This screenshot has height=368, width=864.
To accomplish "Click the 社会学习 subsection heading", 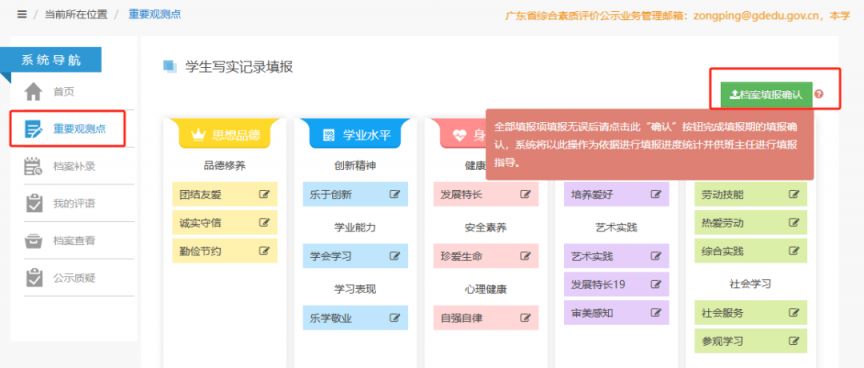I will pos(750,284).
